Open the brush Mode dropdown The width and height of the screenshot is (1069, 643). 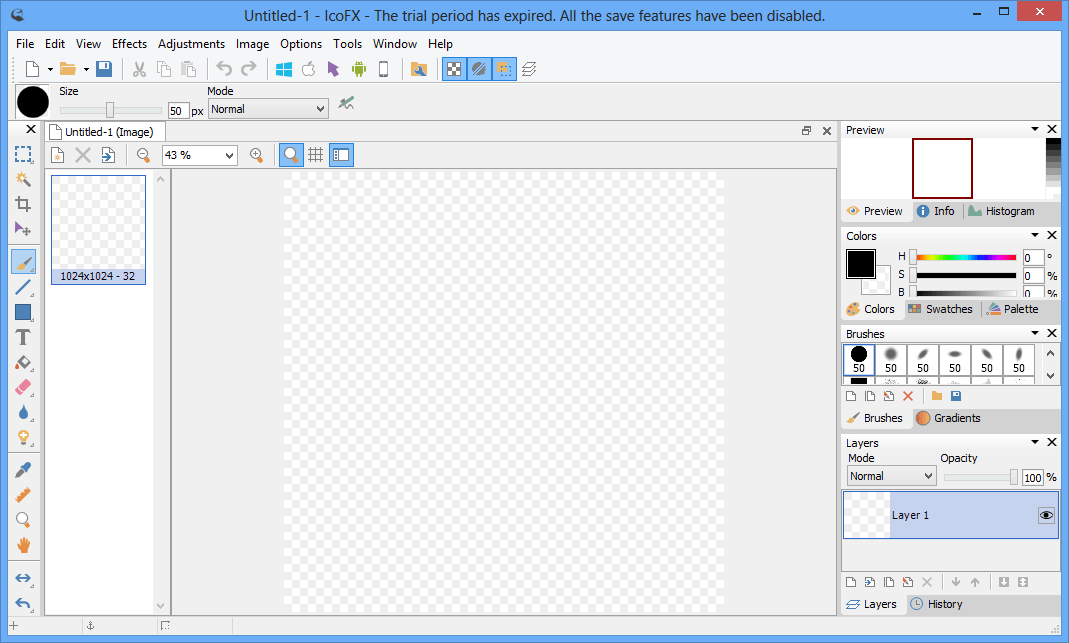(x=268, y=109)
